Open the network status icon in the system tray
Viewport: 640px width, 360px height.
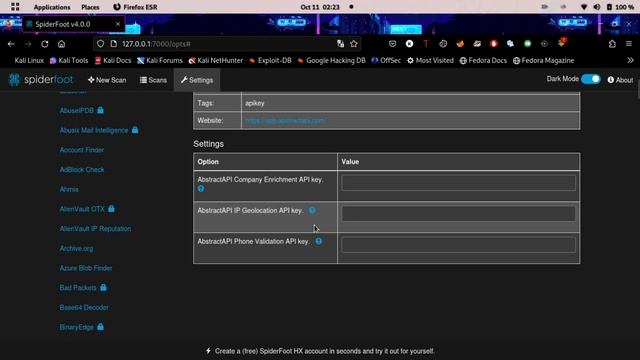tap(584, 7)
